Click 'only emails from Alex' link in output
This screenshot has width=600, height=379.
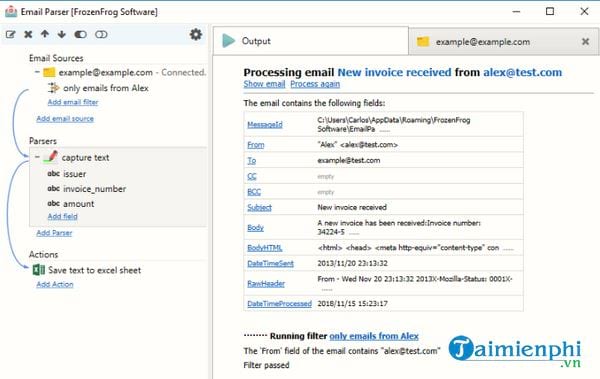[x=374, y=336]
